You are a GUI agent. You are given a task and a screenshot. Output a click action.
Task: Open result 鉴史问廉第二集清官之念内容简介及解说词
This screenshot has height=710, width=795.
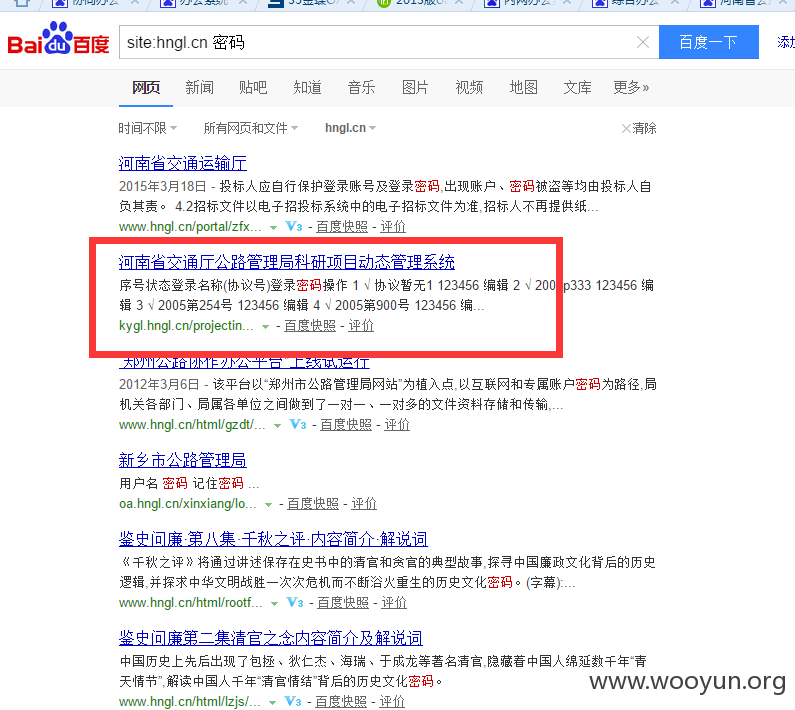(271, 638)
